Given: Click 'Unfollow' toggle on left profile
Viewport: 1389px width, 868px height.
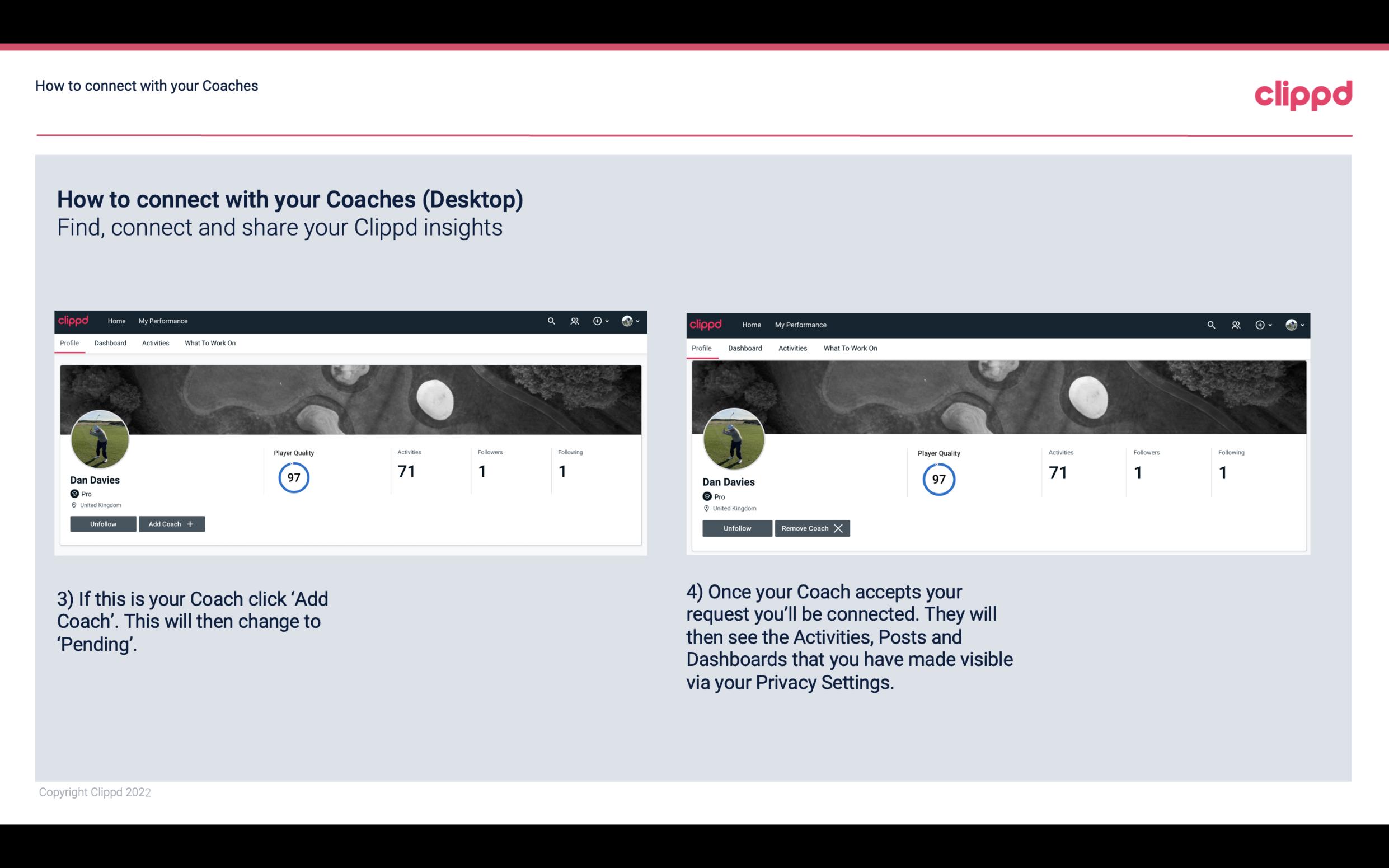Looking at the screenshot, I should pos(103,523).
